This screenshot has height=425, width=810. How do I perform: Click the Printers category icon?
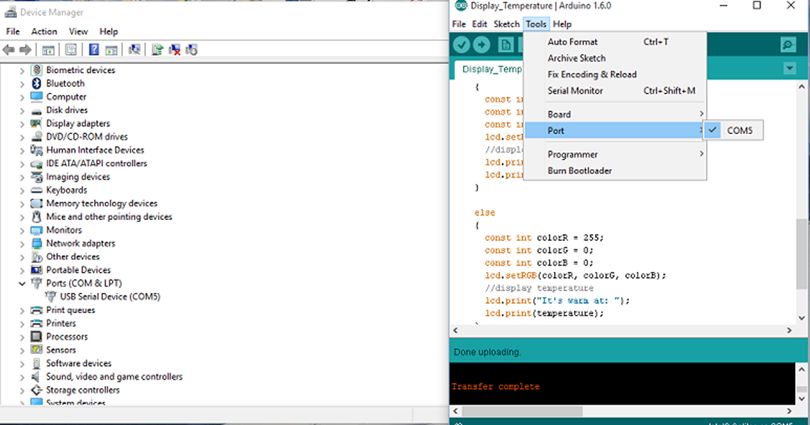[x=36, y=323]
